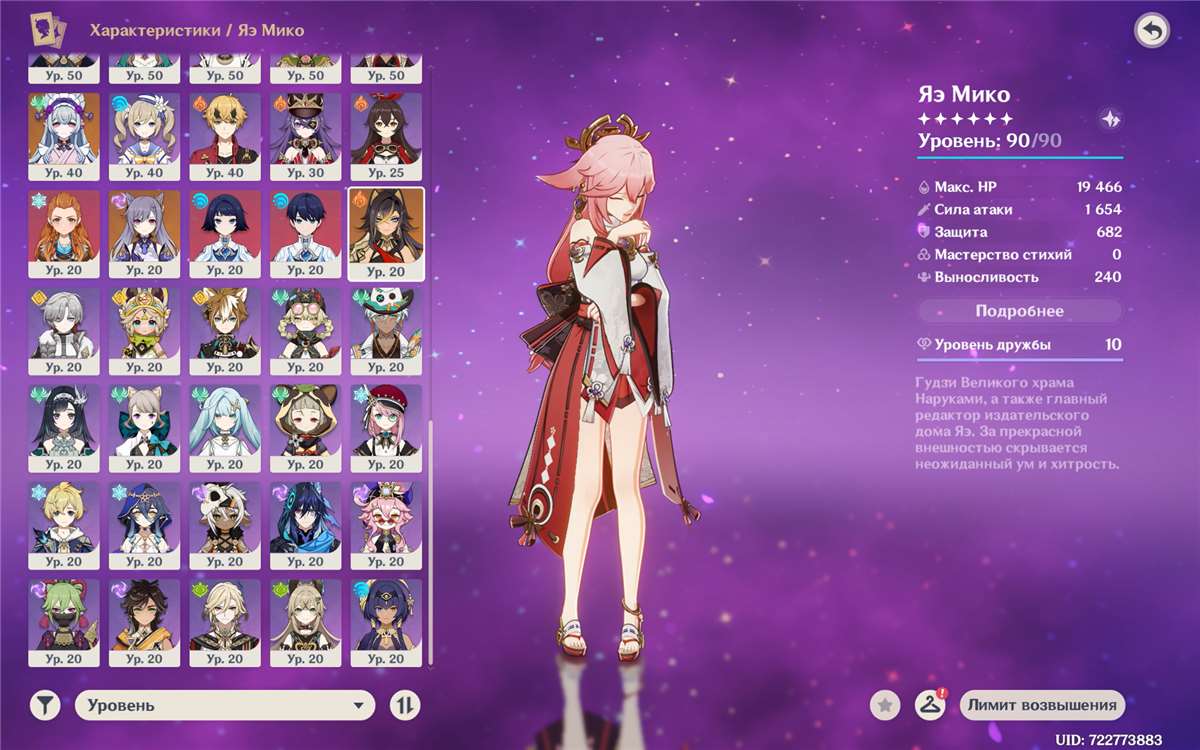Select Barbara portrait at level 40
This screenshot has height=750, width=1200.
tap(145, 138)
